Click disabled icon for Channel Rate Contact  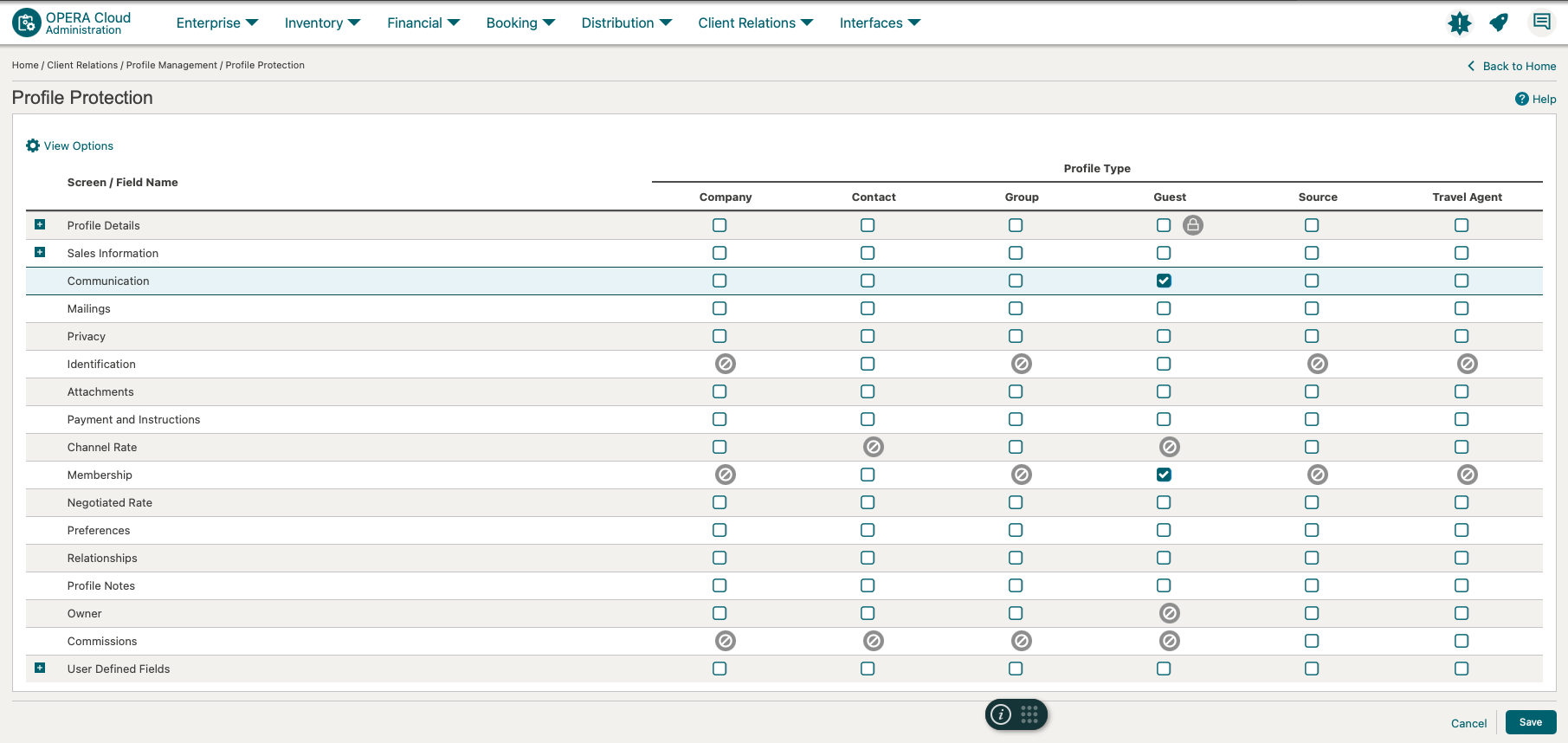coord(874,447)
